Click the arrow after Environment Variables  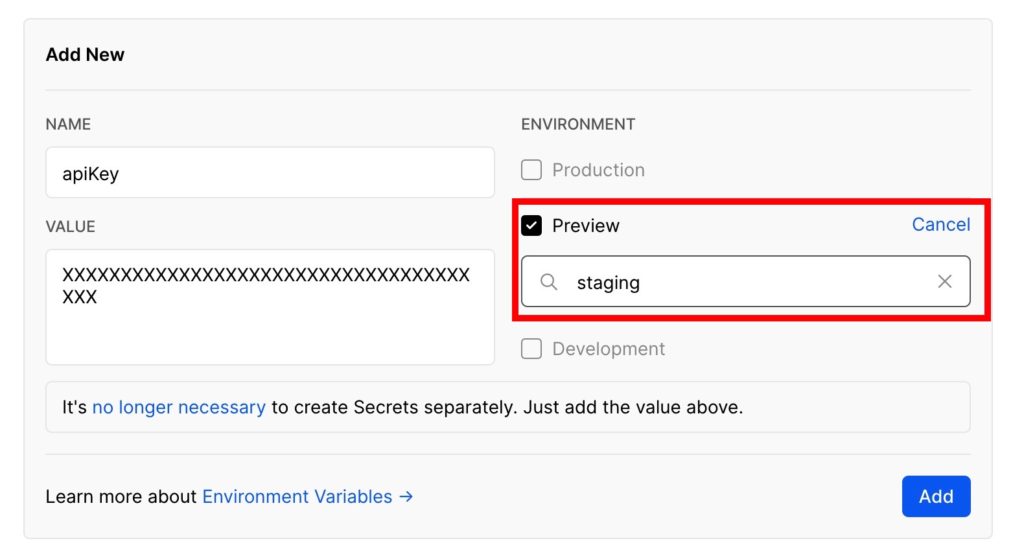[x=406, y=497]
